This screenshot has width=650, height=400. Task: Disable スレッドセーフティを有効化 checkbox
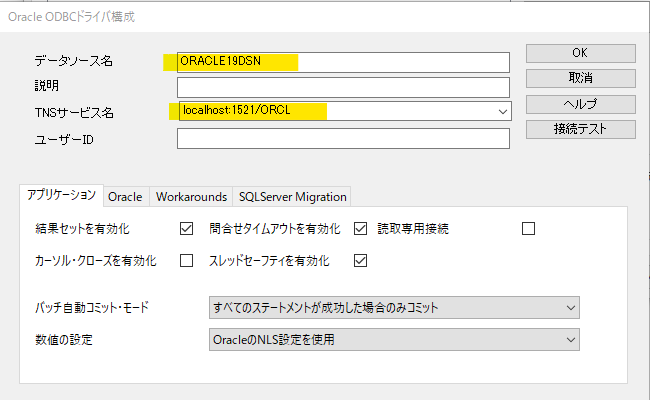pos(361,261)
